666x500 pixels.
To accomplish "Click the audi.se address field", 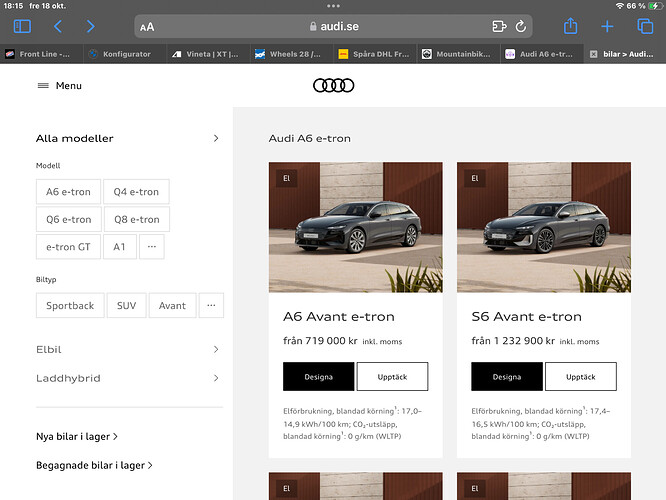I will point(333,26).
